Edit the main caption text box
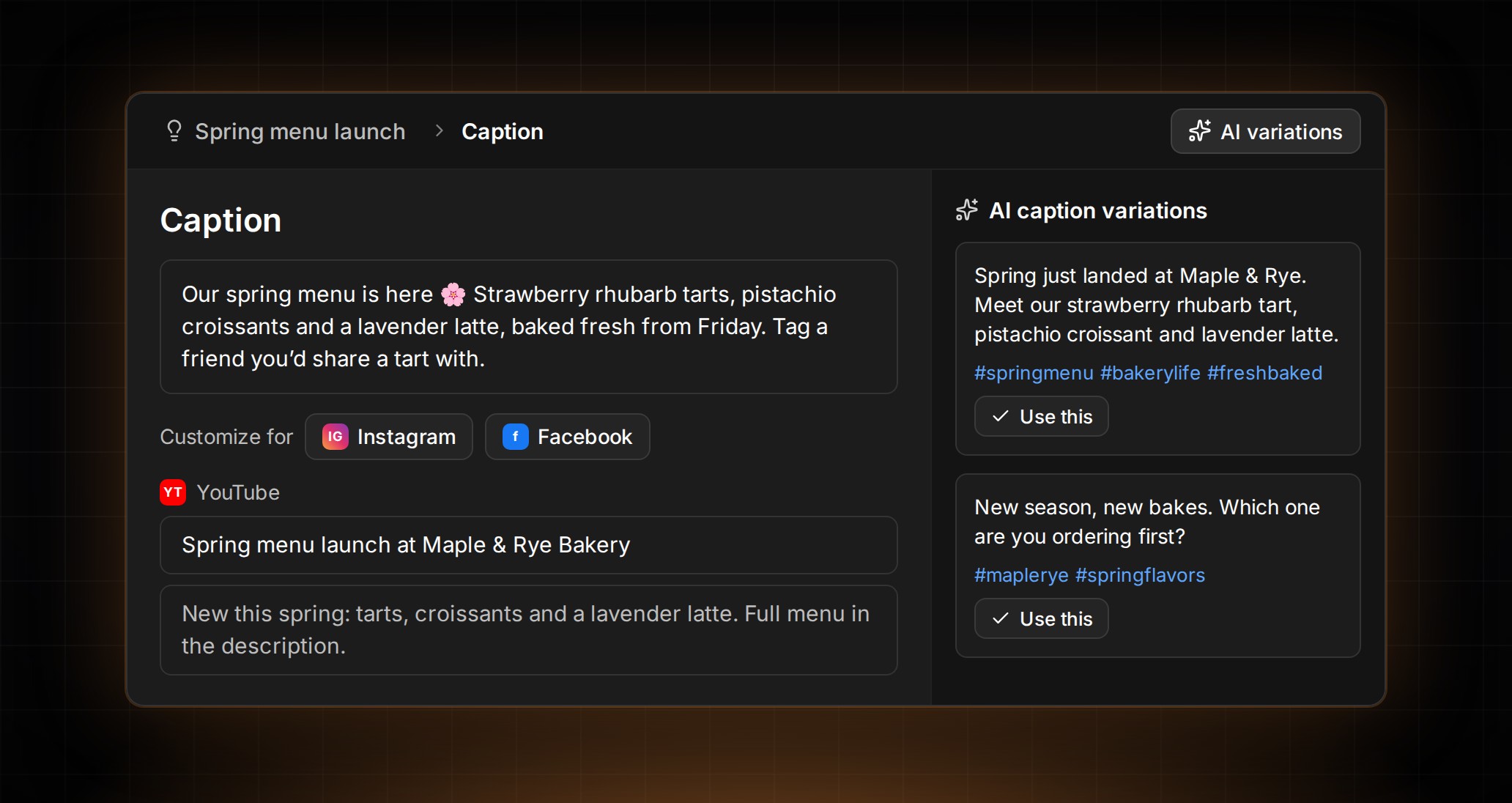 click(528, 327)
